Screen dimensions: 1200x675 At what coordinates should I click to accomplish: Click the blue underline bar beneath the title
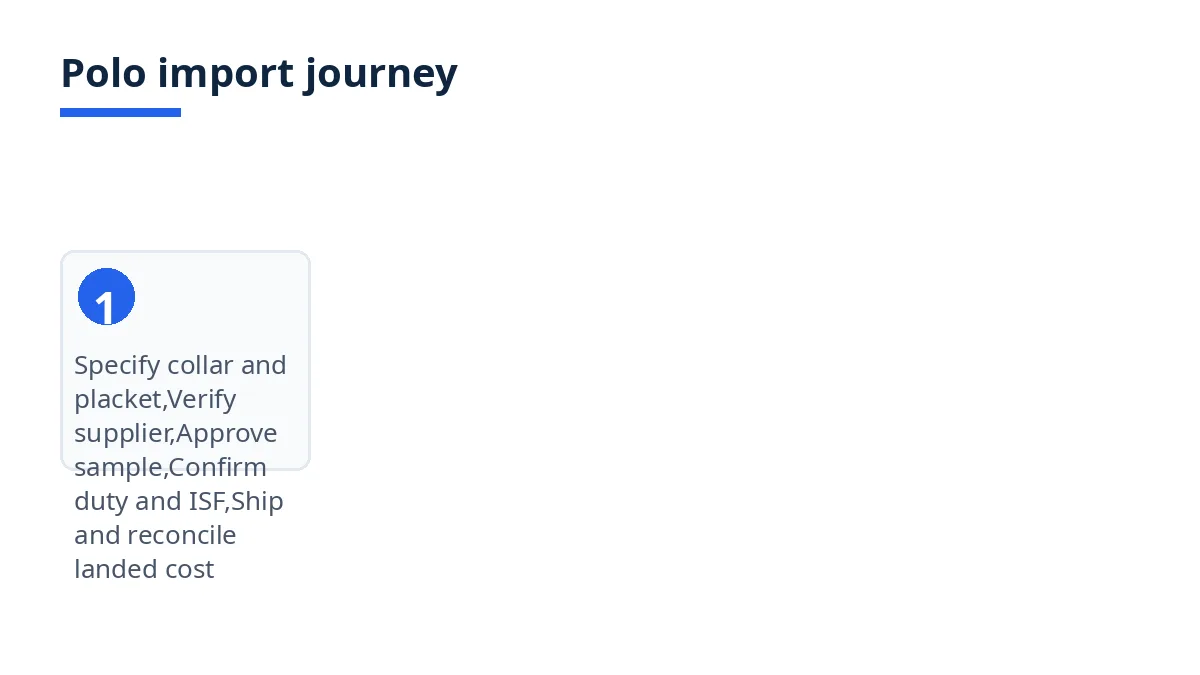(x=120, y=112)
